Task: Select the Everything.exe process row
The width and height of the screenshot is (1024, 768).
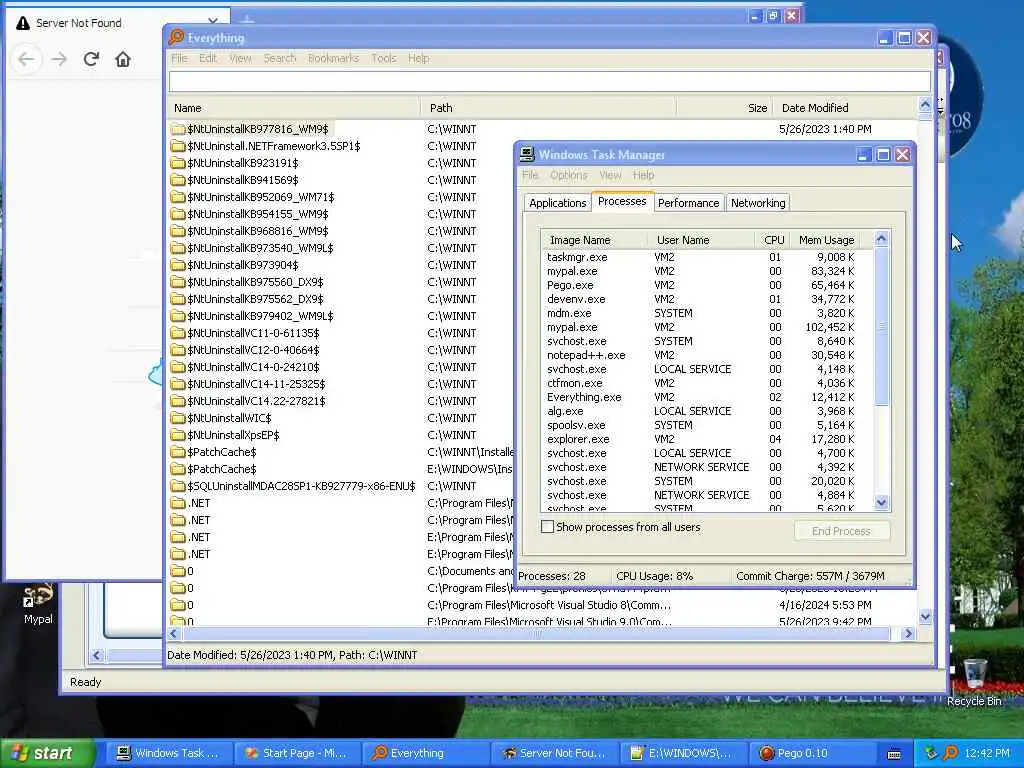Action: pyautogui.click(x=707, y=397)
